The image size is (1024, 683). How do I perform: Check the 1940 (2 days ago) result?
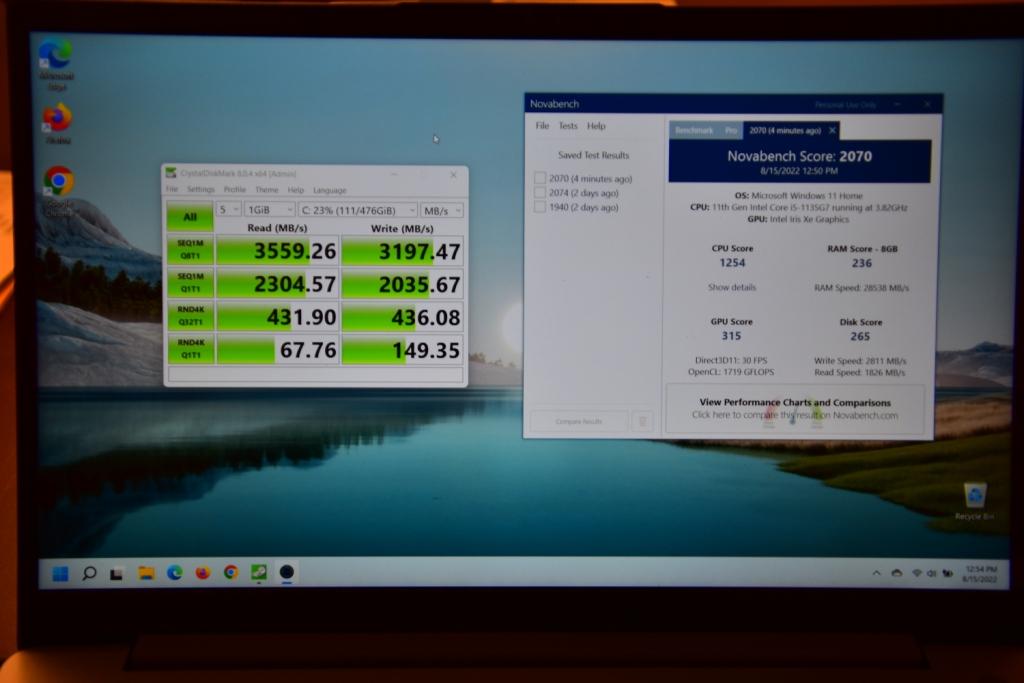540,207
